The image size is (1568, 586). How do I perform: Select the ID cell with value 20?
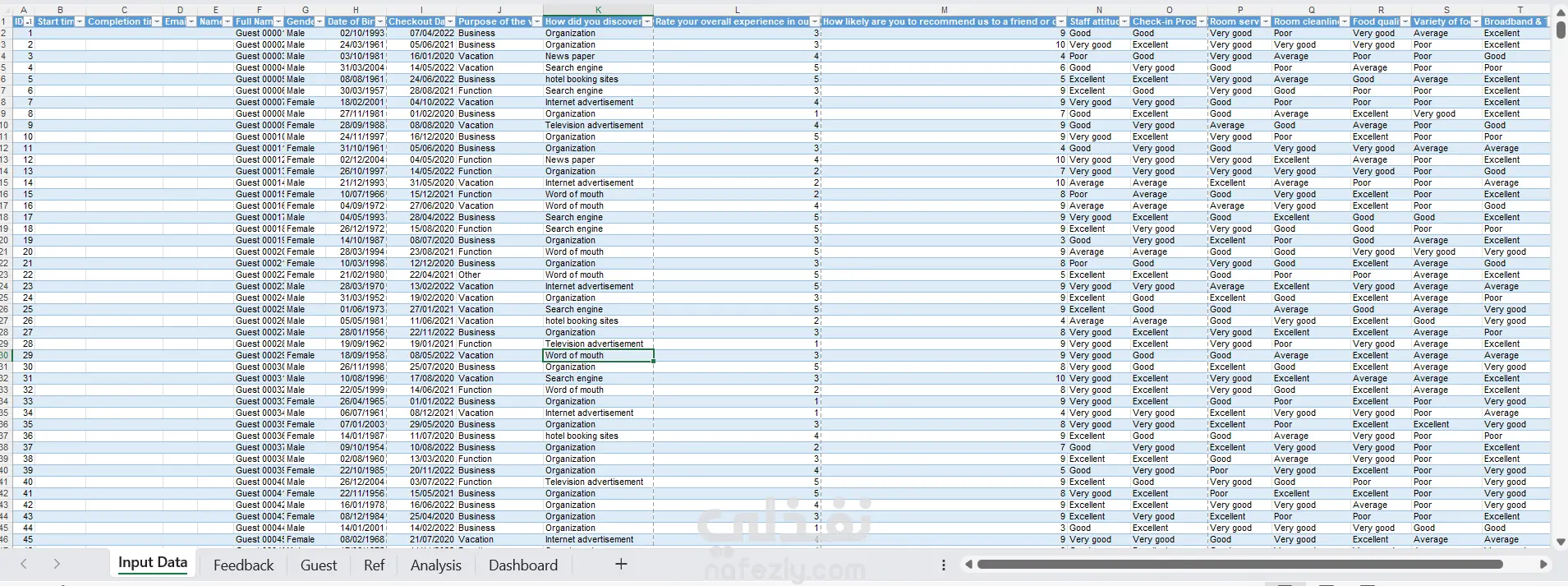point(23,252)
